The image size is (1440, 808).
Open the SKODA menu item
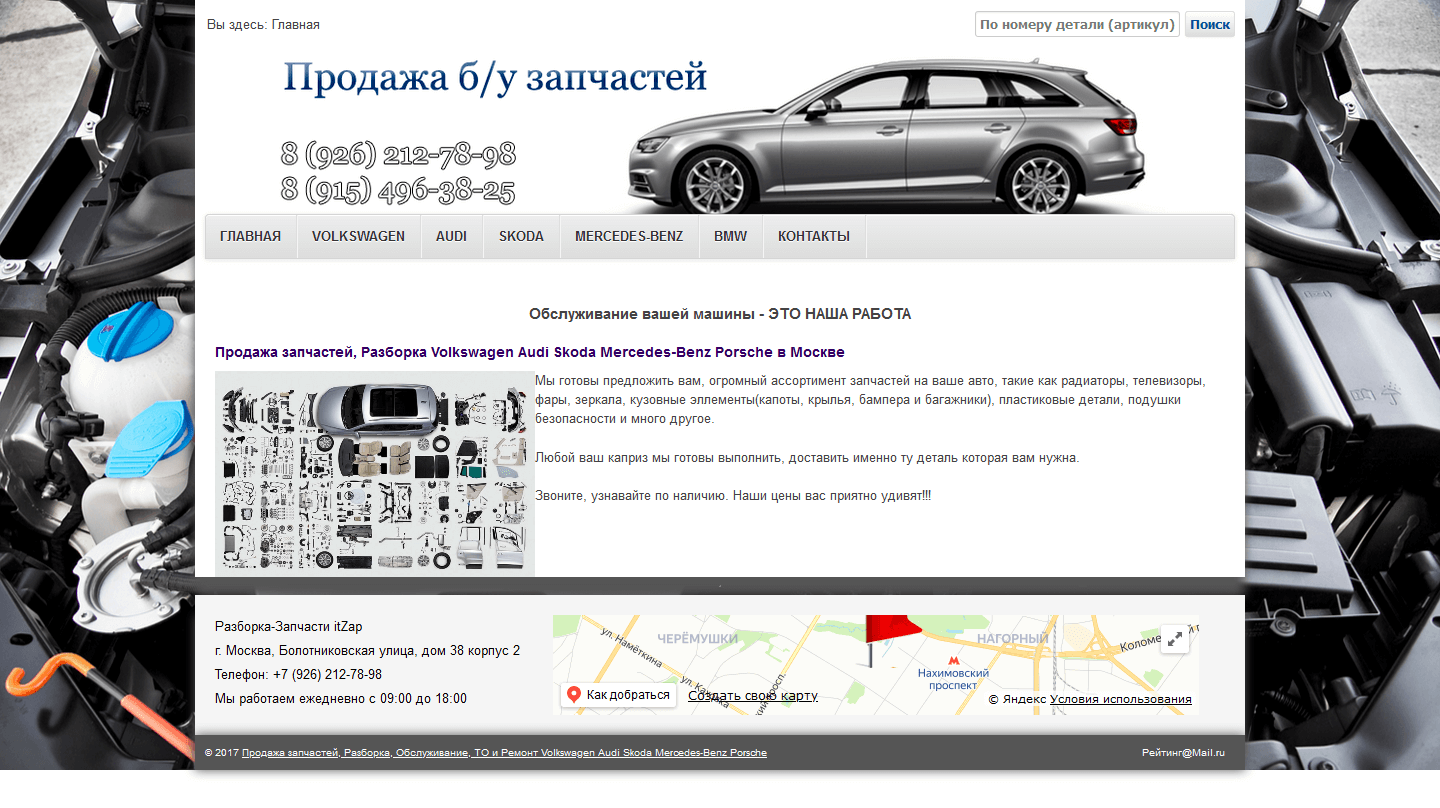pos(522,237)
